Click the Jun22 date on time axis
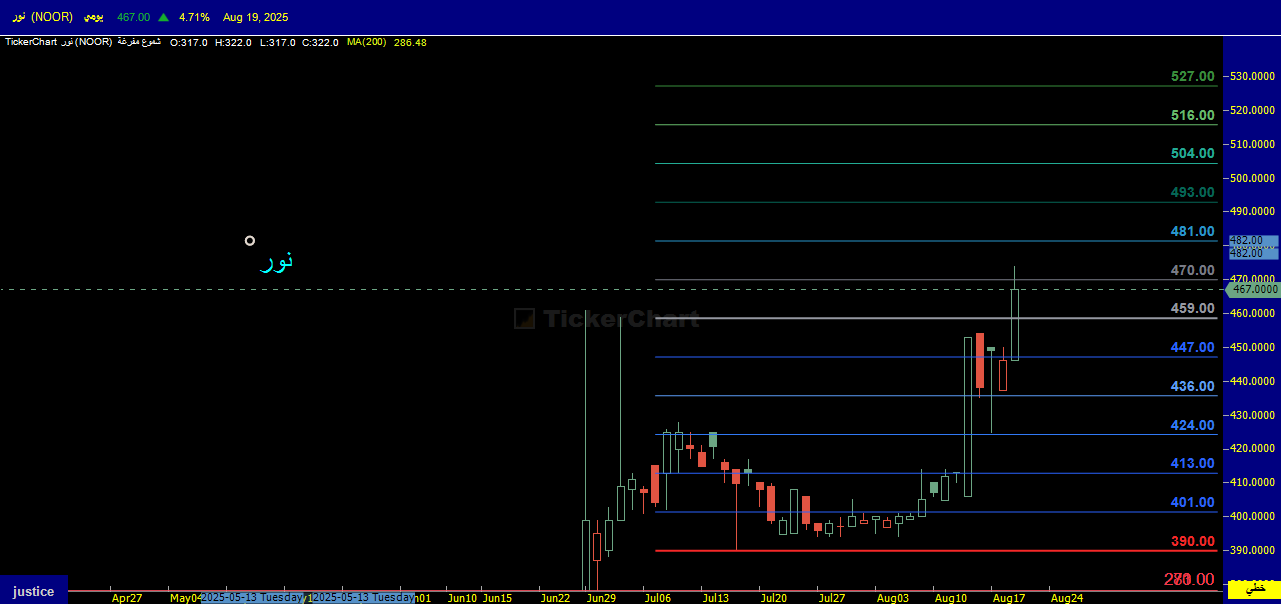The width and height of the screenshot is (1281, 604). [555, 598]
